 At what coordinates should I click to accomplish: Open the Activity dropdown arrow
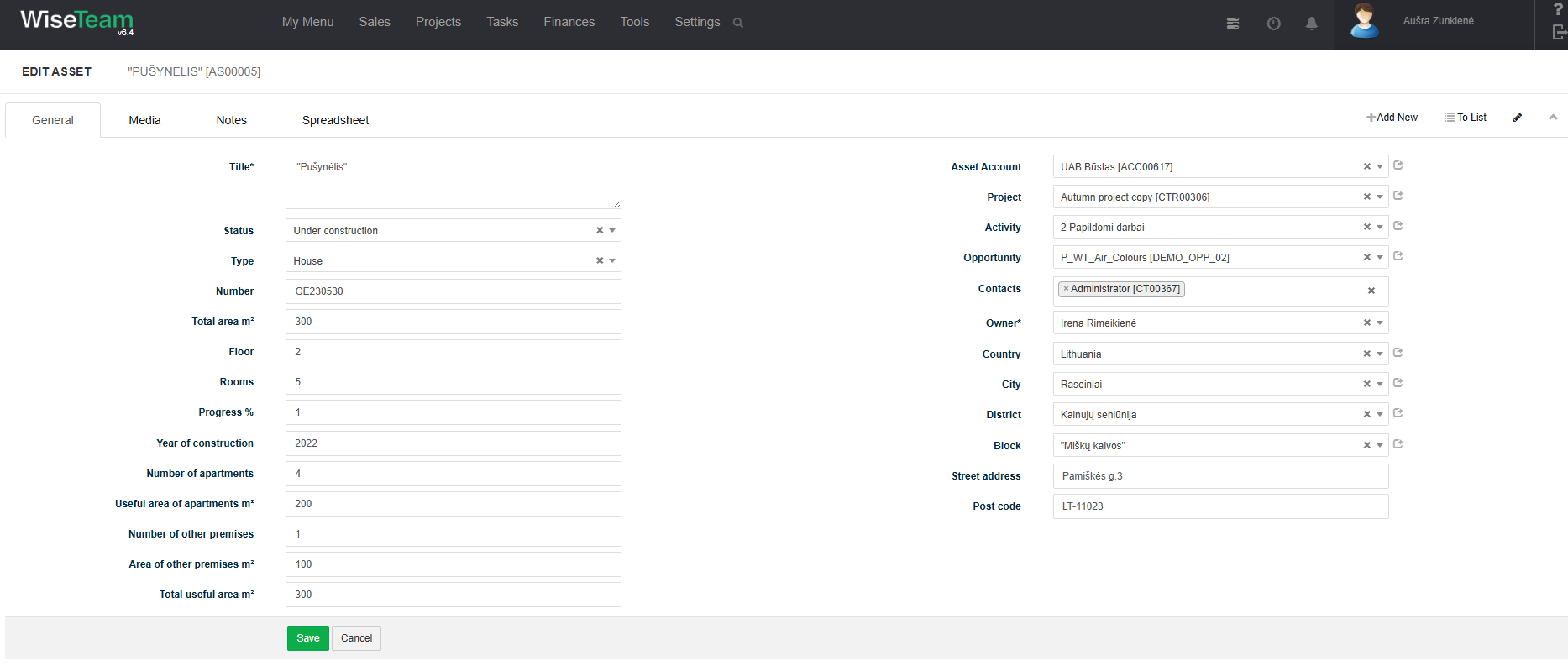[1380, 227]
